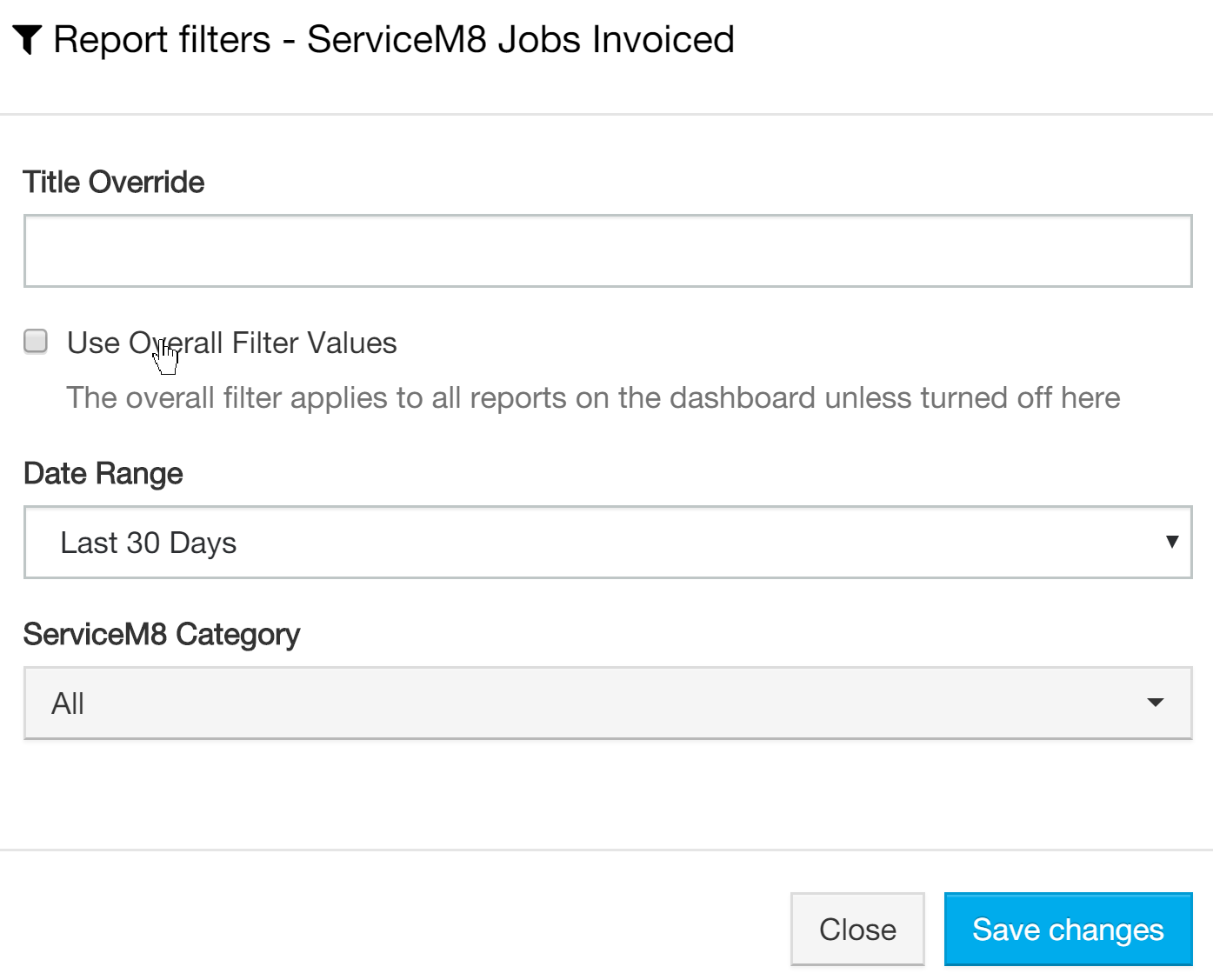The width and height of the screenshot is (1213, 980).
Task: Expand the ServiceM8 Category dropdown
Action: click(x=607, y=703)
